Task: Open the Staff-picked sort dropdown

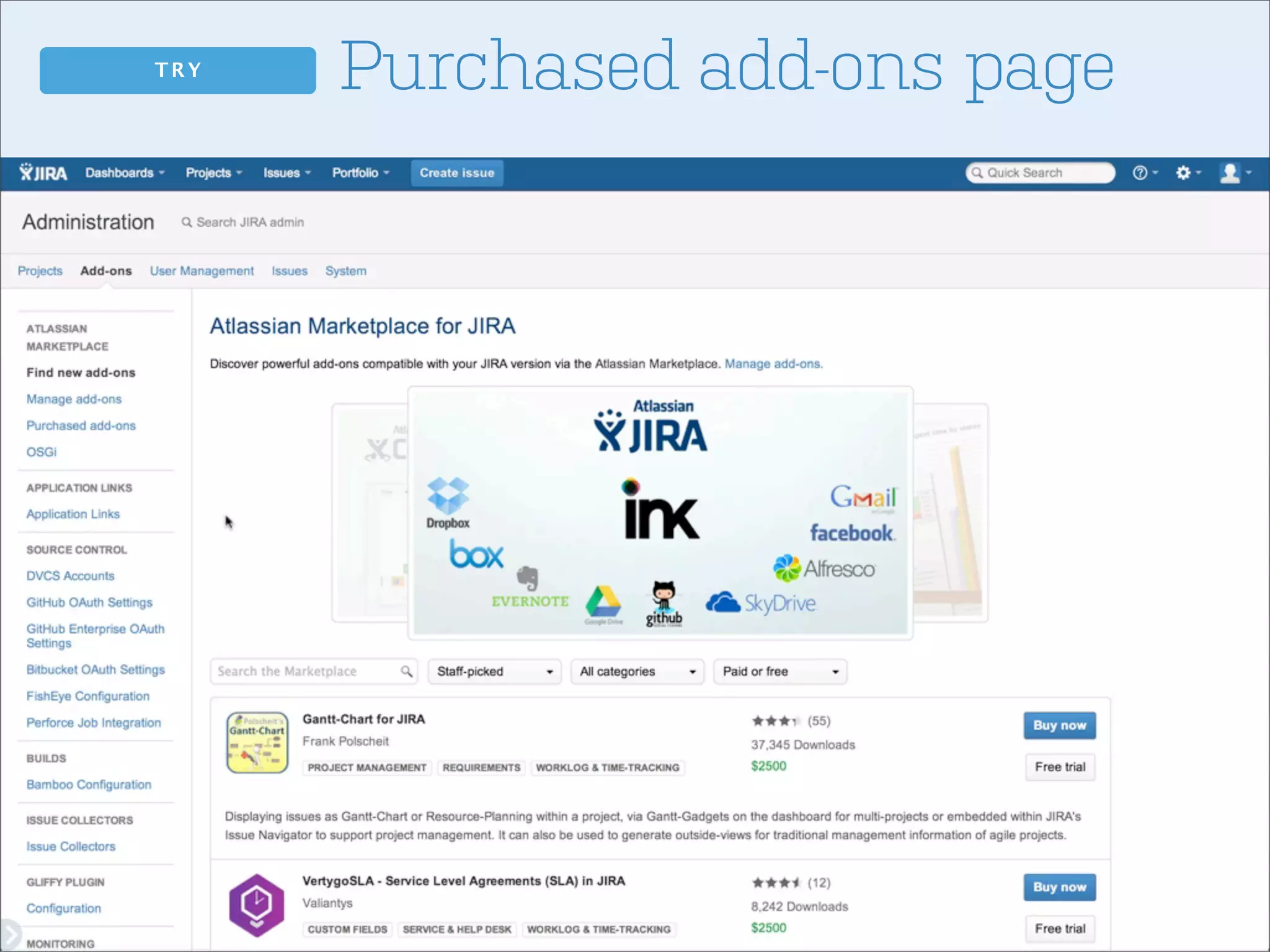Action: click(494, 671)
